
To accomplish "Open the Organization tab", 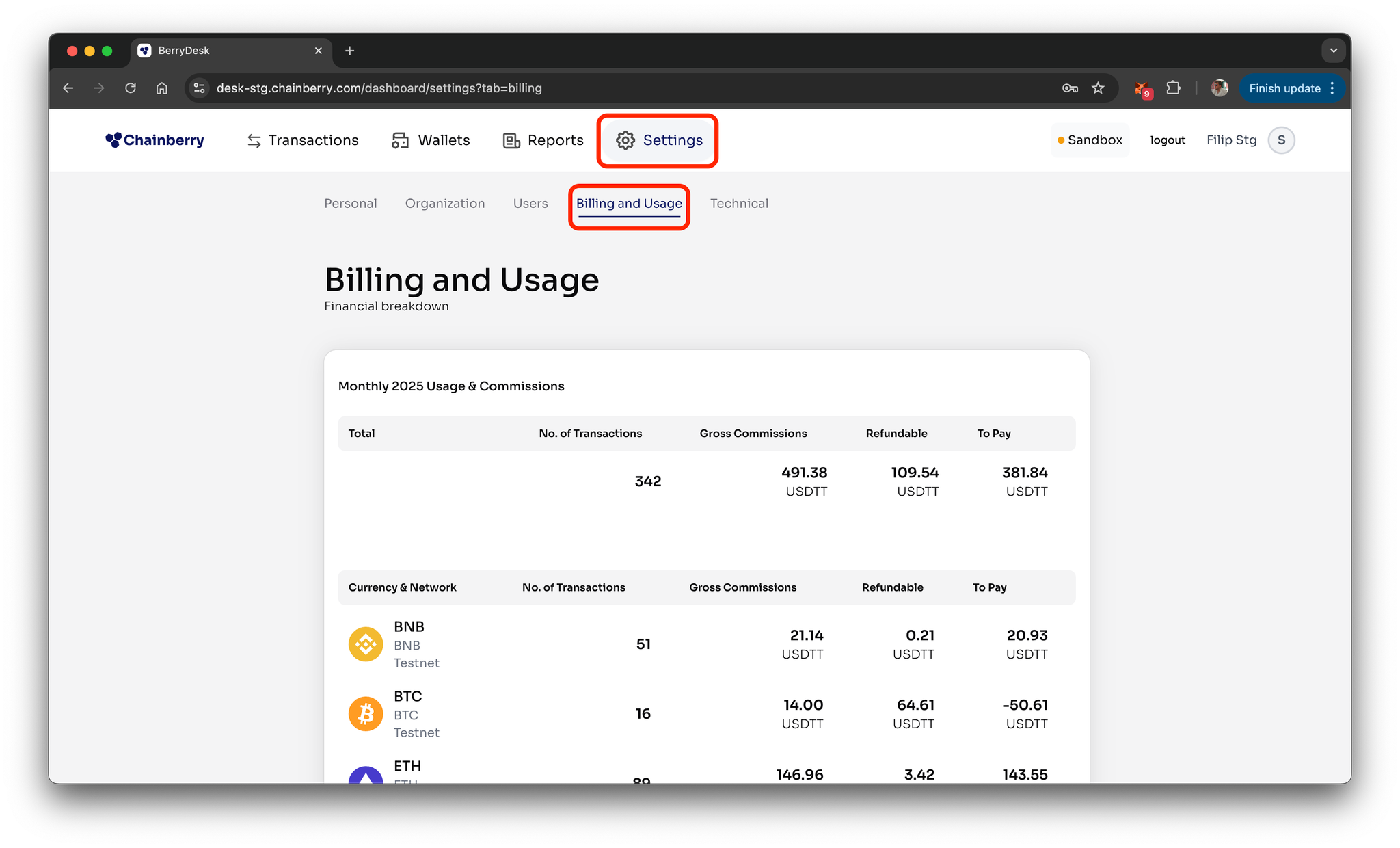I will coord(445,204).
